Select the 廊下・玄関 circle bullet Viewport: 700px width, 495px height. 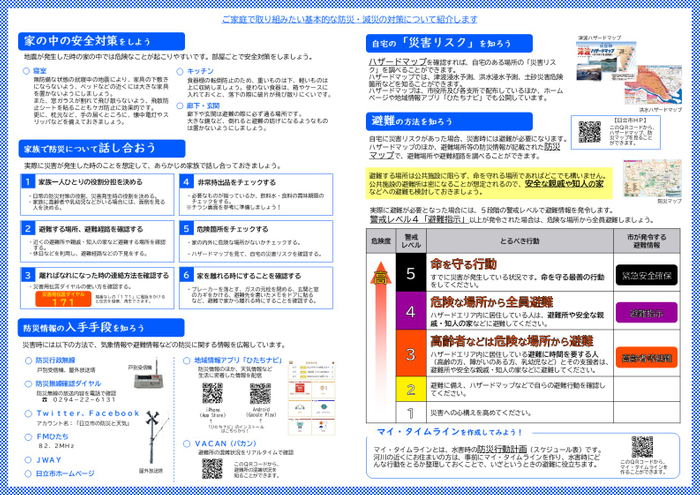(x=180, y=106)
